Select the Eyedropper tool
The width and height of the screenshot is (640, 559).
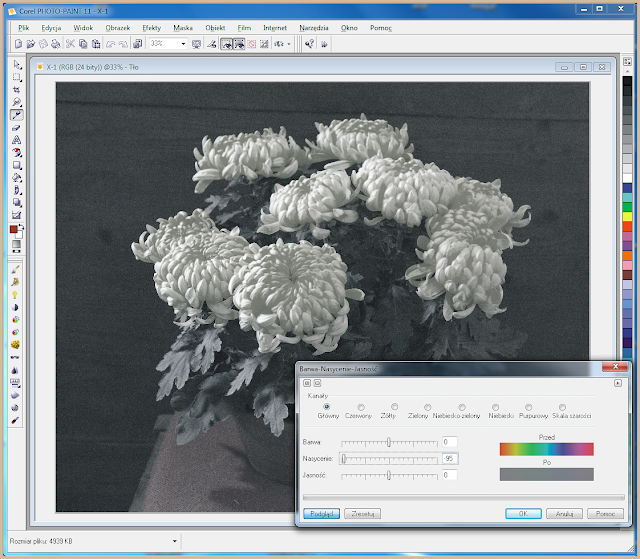click(x=17, y=115)
